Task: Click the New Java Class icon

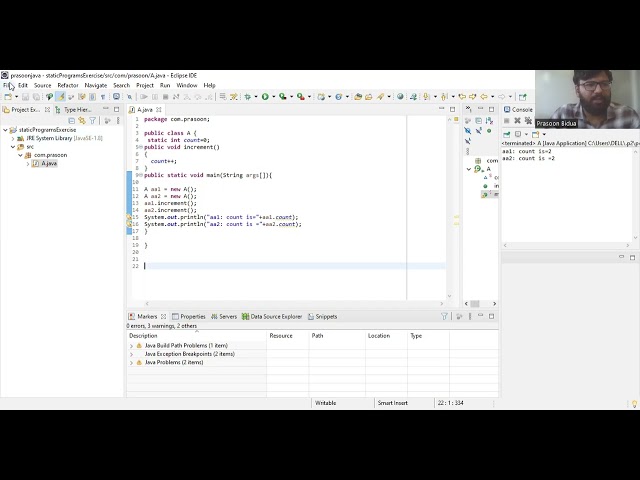Action: (x=338, y=97)
